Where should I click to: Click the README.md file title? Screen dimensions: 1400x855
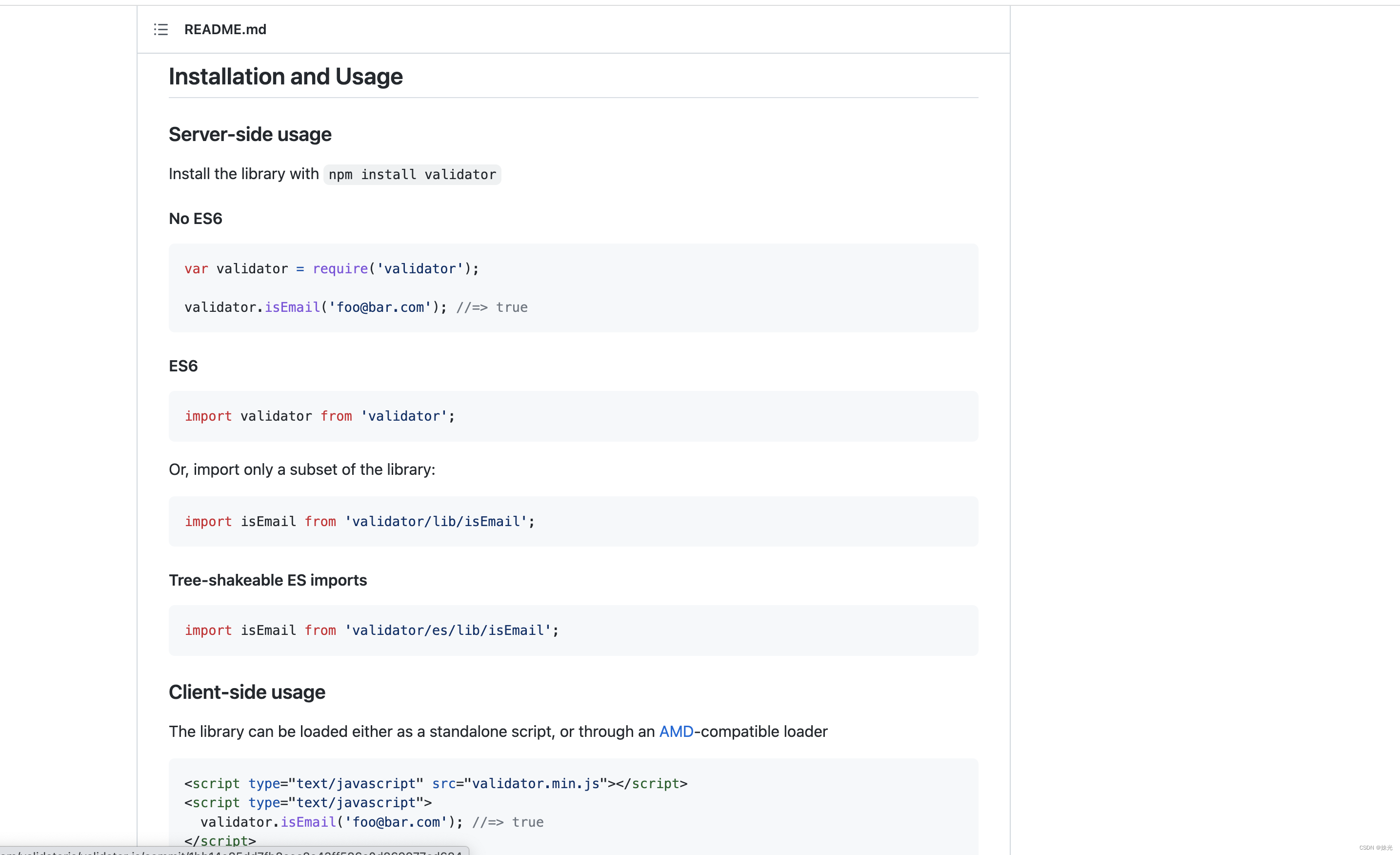tap(225, 30)
